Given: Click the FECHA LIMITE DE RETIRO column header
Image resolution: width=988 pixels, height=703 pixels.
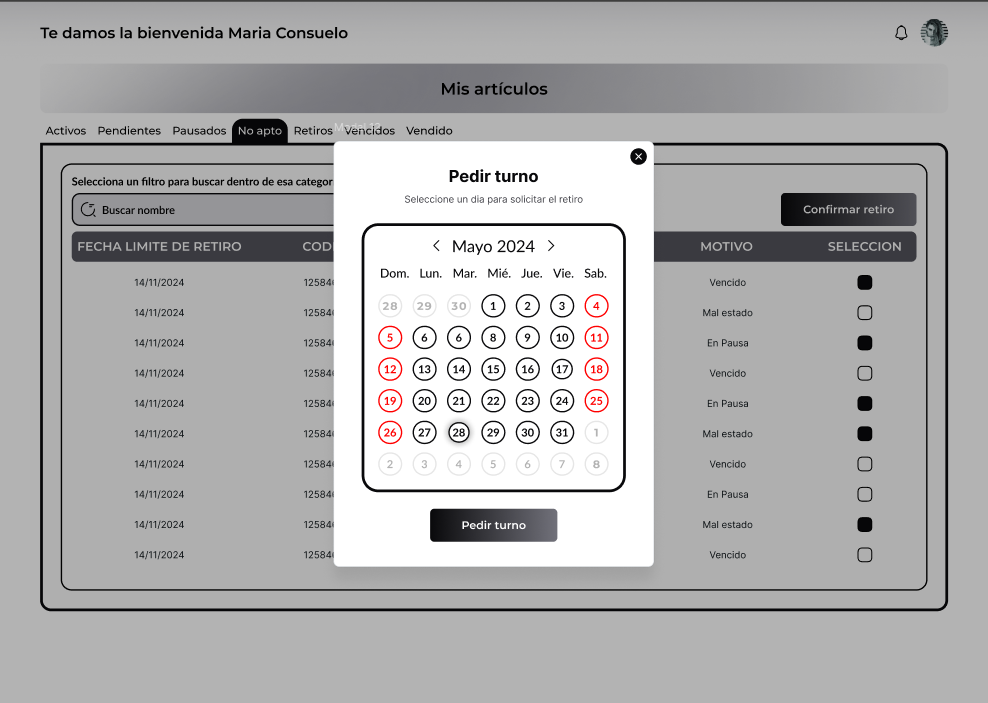Looking at the screenshot, I should pos(159,247).
